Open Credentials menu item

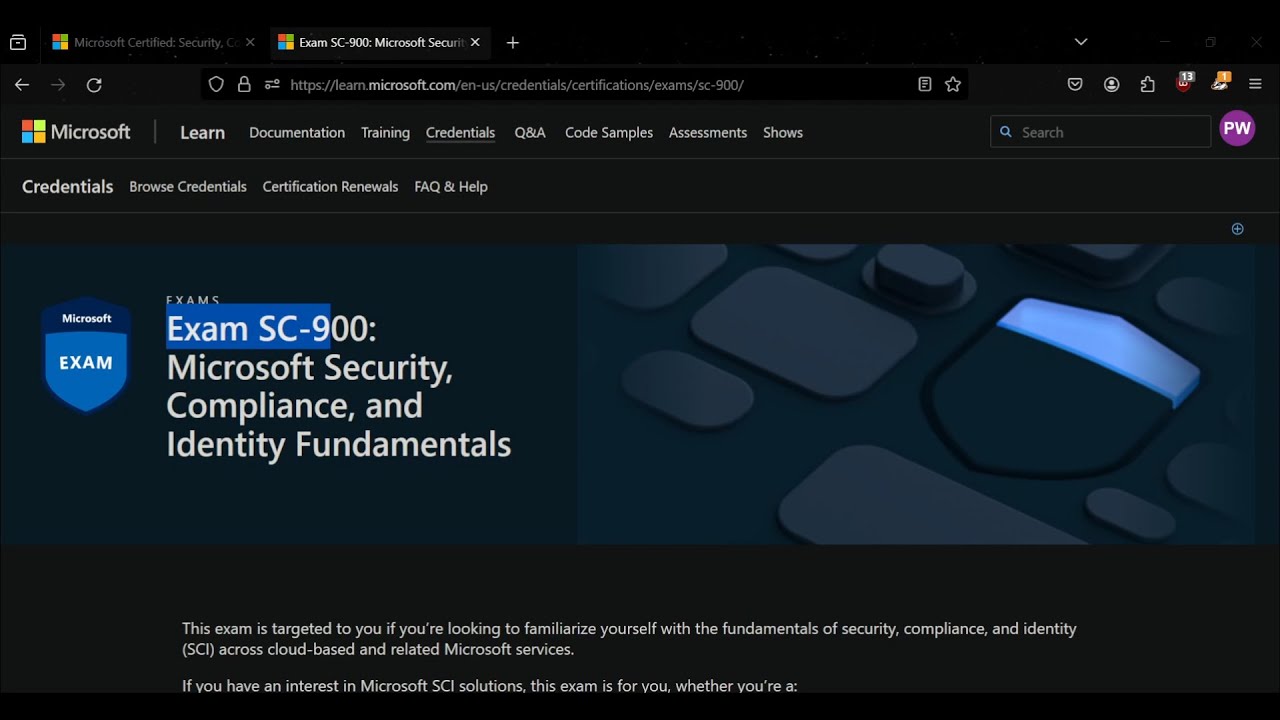point(460,132)
